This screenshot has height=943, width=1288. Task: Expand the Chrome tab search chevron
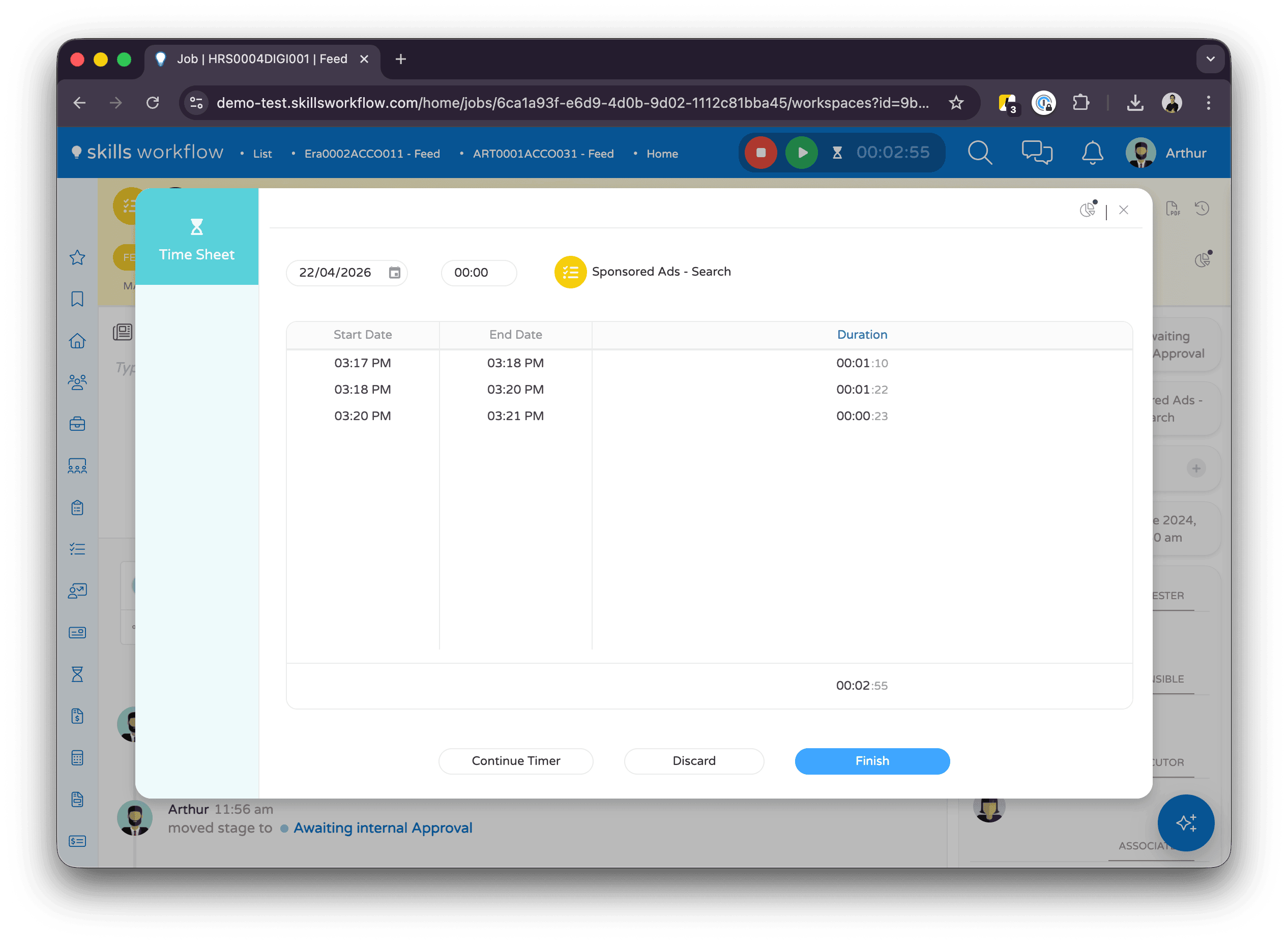point(1210,59)
